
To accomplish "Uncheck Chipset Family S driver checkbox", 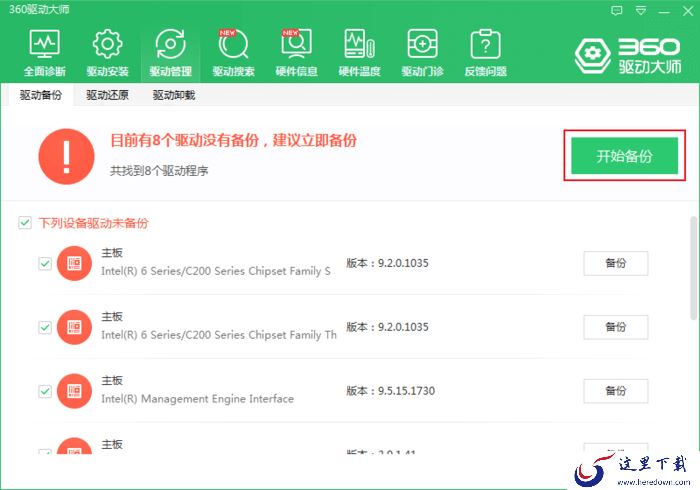I will pyautogui.click(x=45, y=263).
